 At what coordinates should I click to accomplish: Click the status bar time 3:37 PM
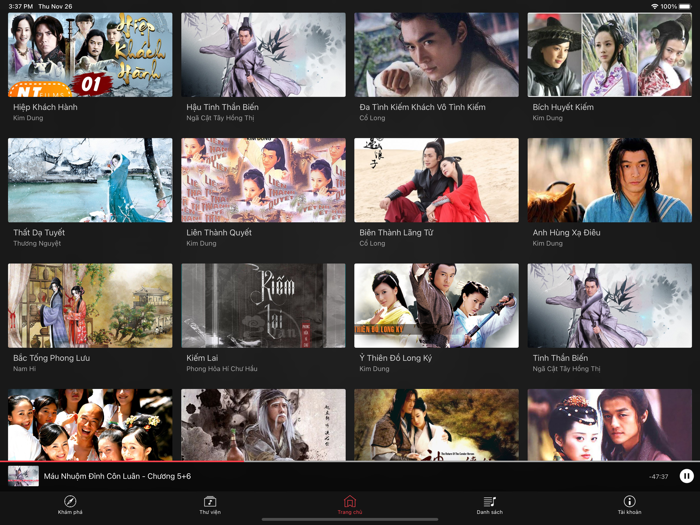click(21, 6)
